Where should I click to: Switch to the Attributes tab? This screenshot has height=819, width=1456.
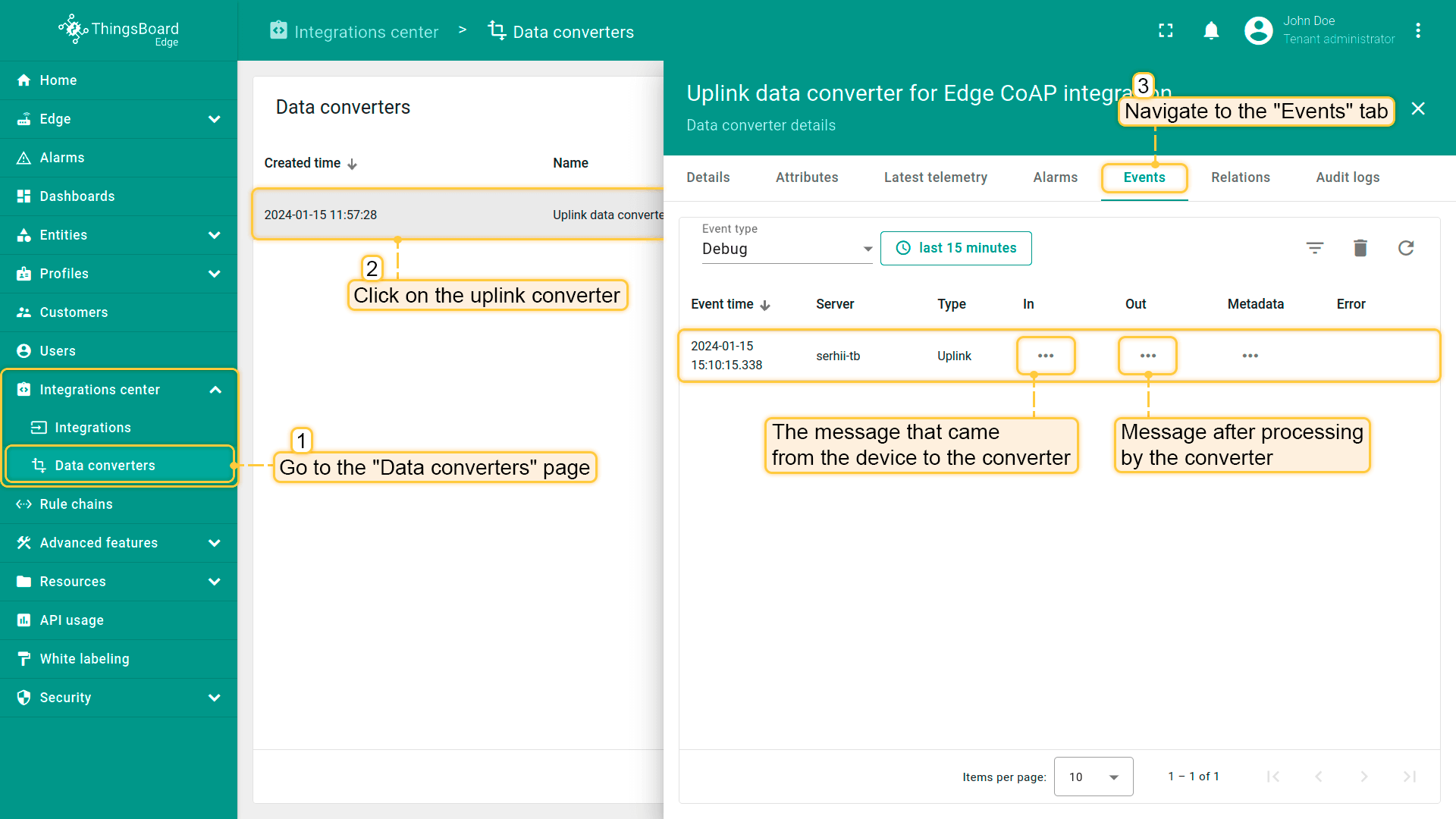[x=807, y=177]
